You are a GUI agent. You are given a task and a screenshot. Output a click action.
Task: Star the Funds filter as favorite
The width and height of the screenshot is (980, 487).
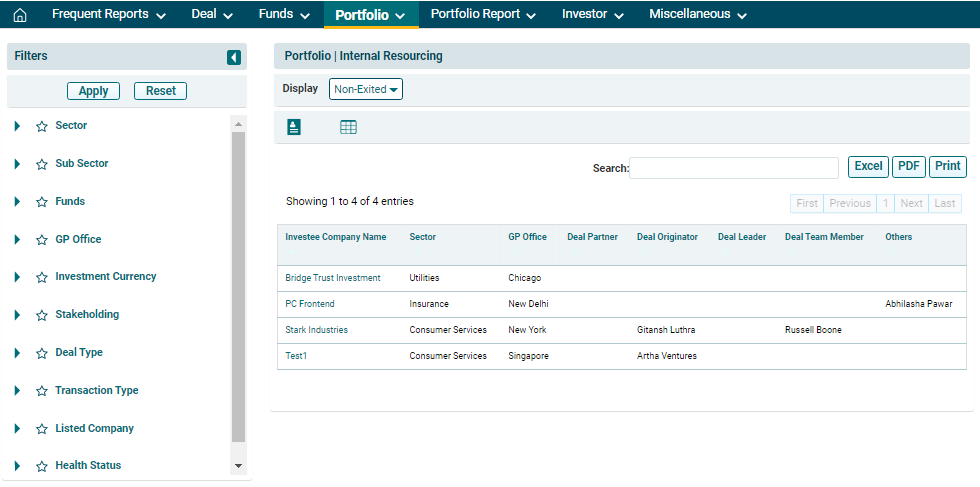tap(42, 202)
